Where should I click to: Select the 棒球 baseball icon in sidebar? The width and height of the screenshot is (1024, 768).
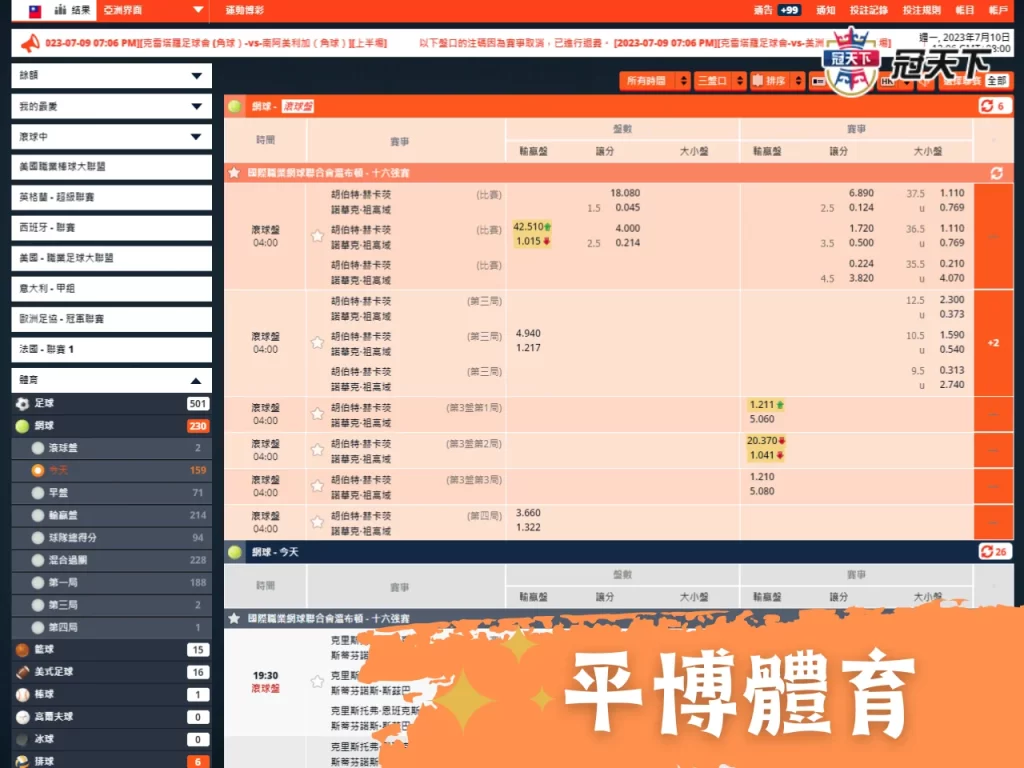tap(22, 693)
